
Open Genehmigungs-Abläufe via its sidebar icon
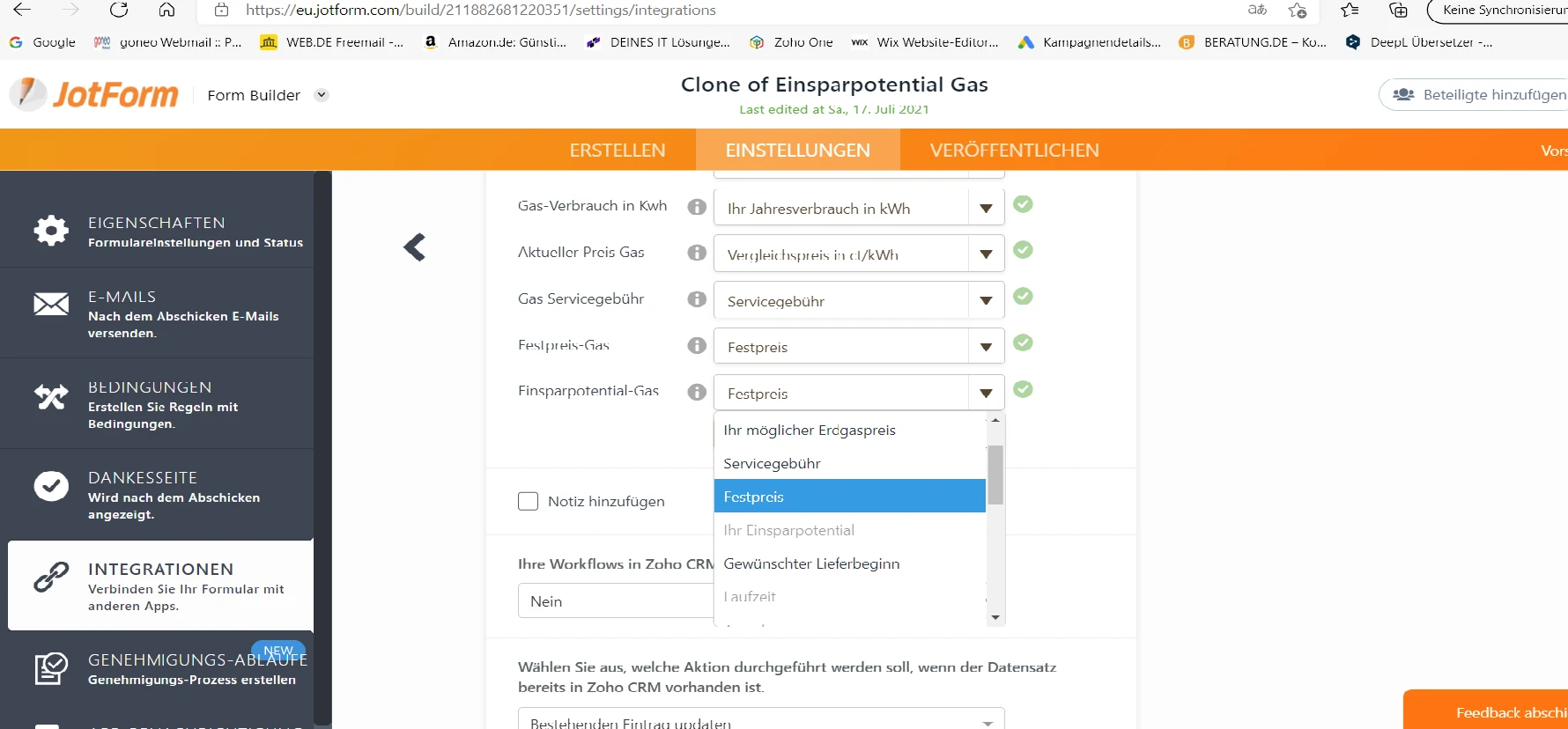50,668
